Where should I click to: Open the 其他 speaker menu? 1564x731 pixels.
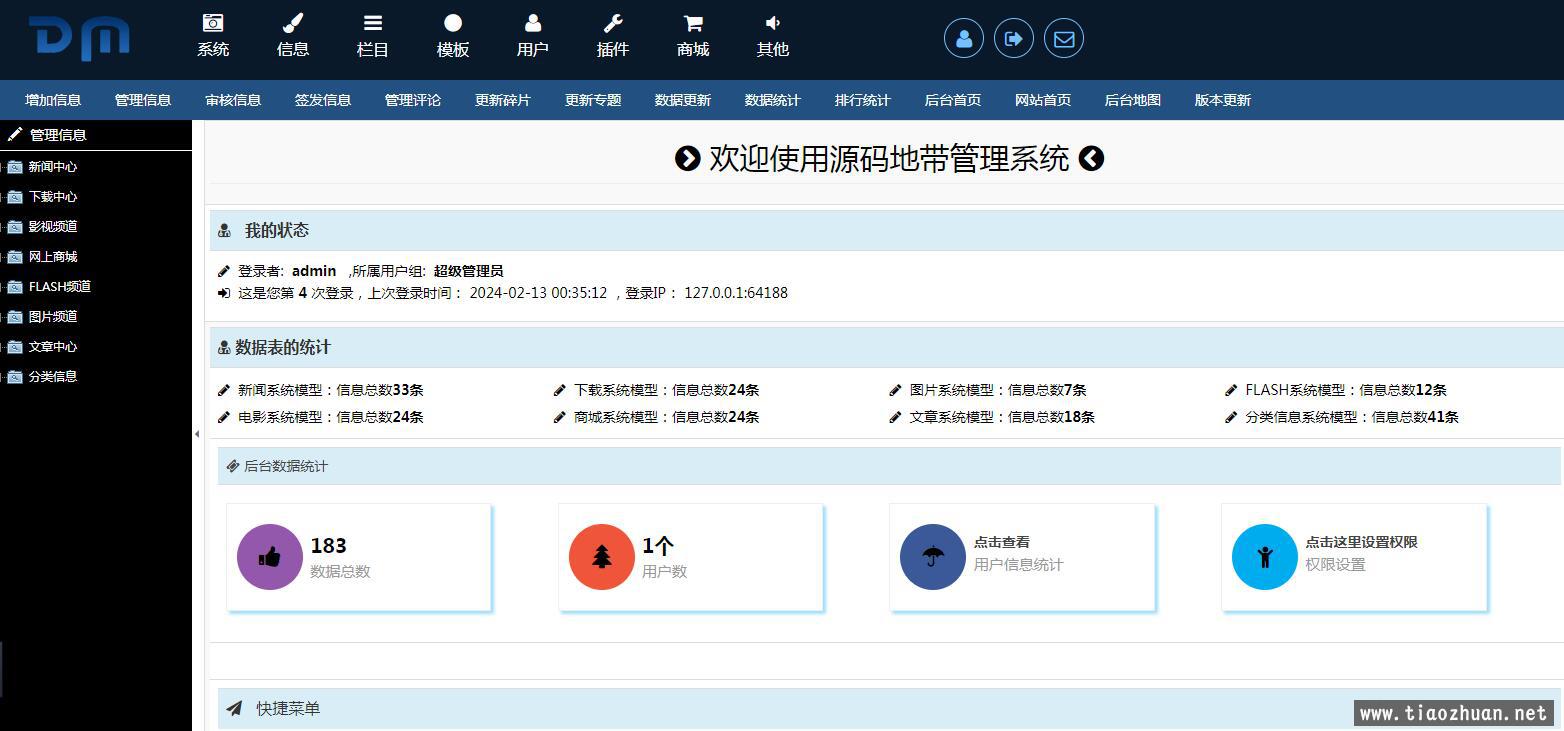click(x=773, y=36)
